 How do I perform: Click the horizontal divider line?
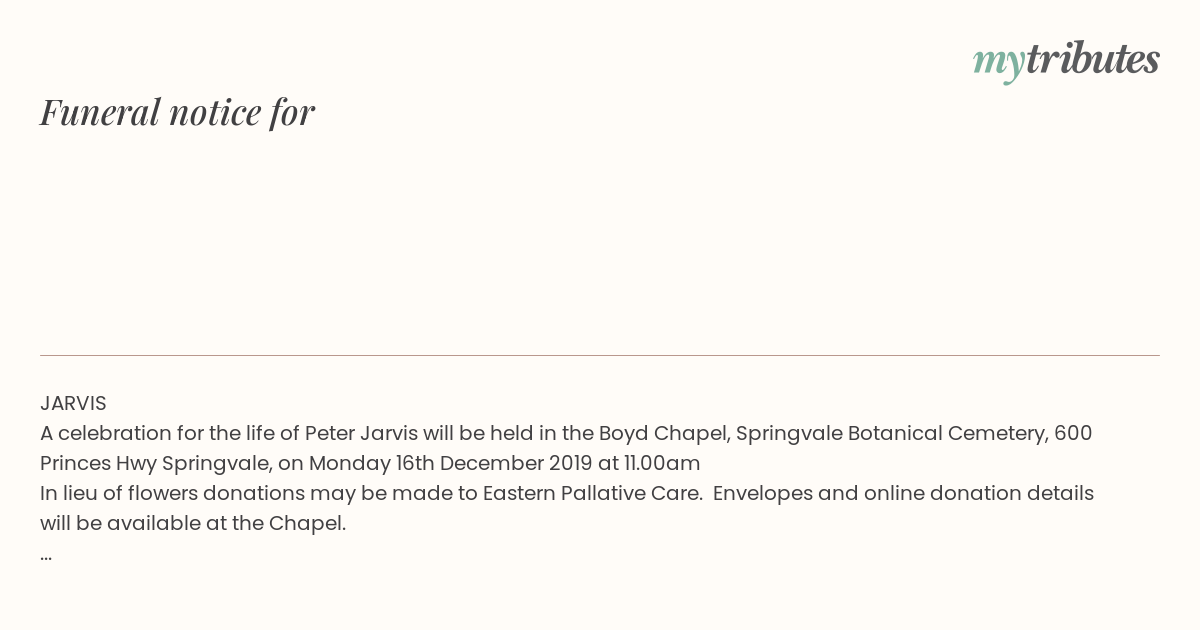[x=600, y=355]
